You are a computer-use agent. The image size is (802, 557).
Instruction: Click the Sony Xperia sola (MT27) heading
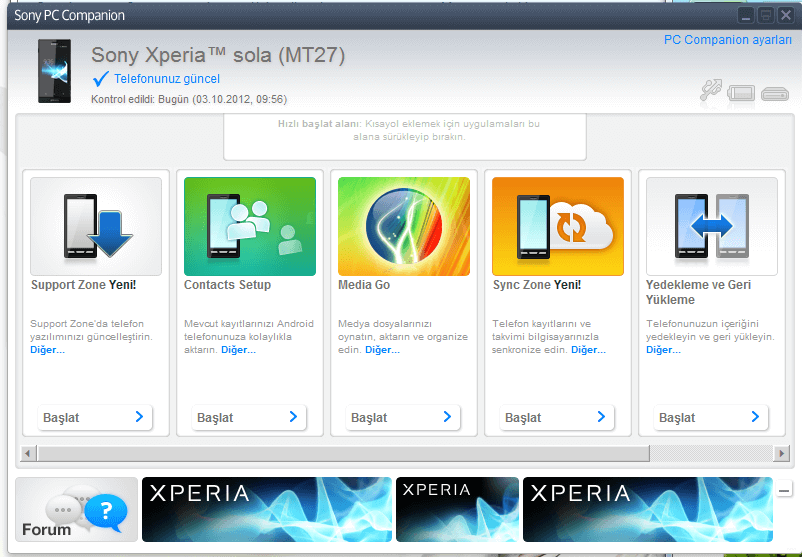click(218, 55)
